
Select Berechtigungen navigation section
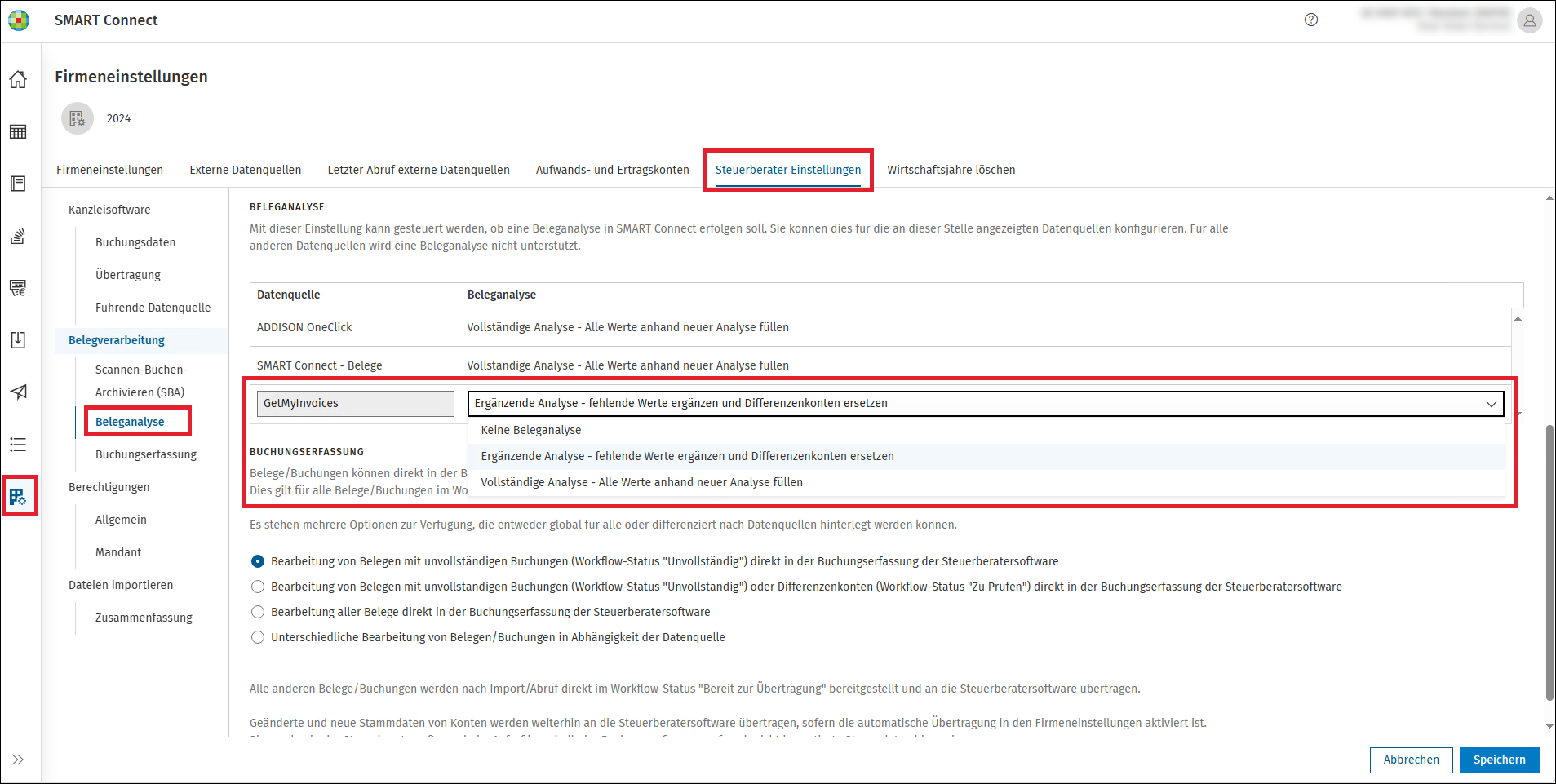pyautogui.click(x=109, y=487)
